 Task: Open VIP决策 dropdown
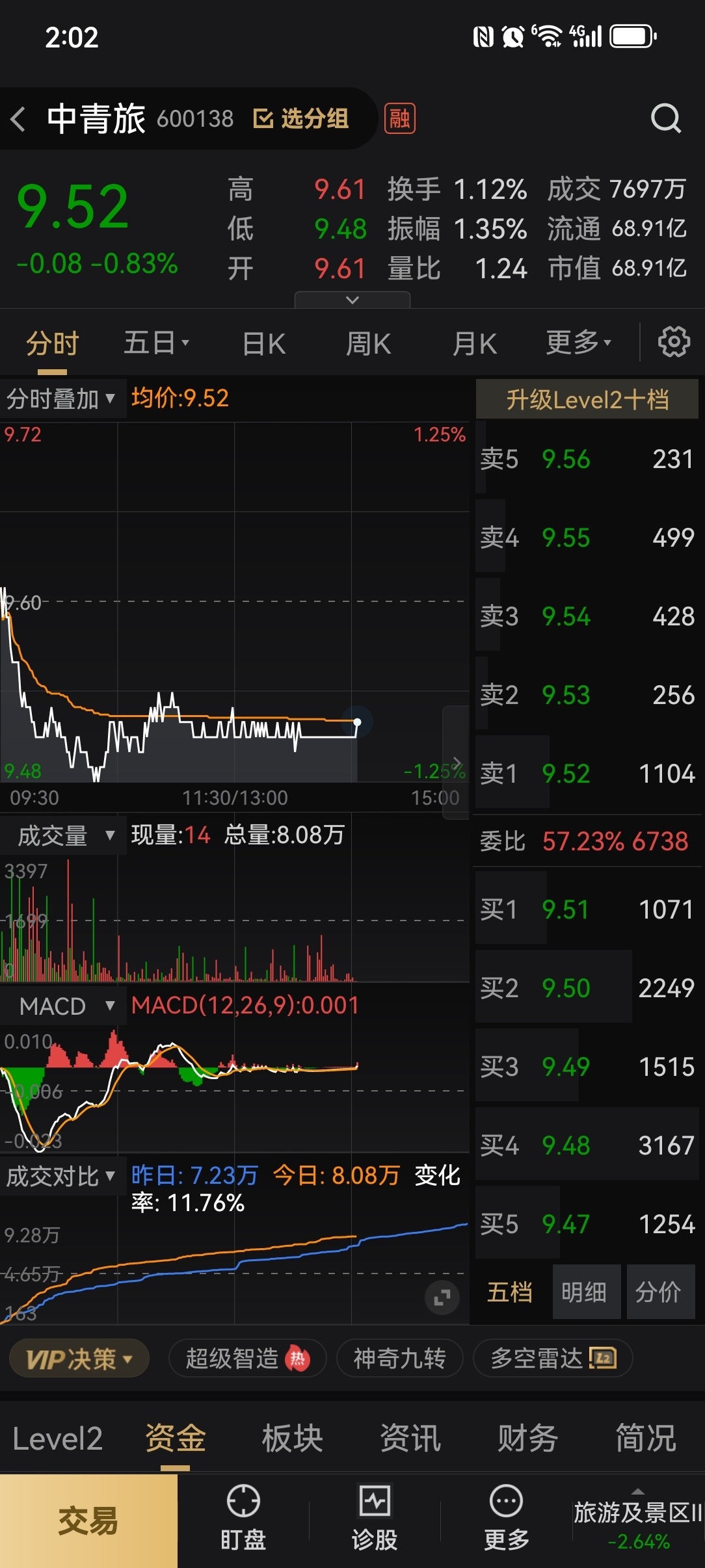(x=79, y=1359)
